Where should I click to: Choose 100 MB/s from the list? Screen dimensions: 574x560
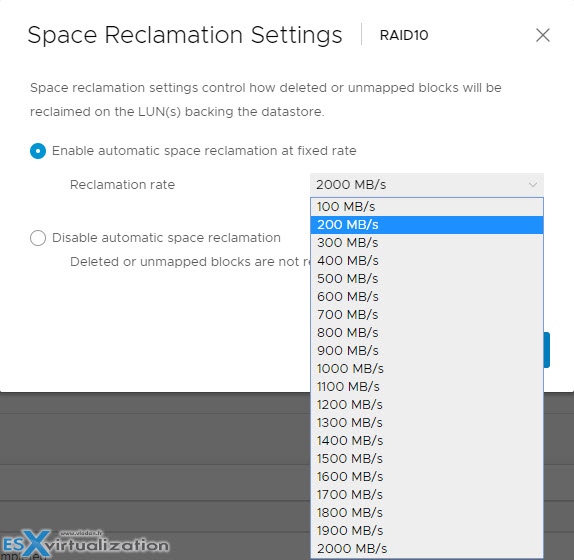click(x=427, y=207)
